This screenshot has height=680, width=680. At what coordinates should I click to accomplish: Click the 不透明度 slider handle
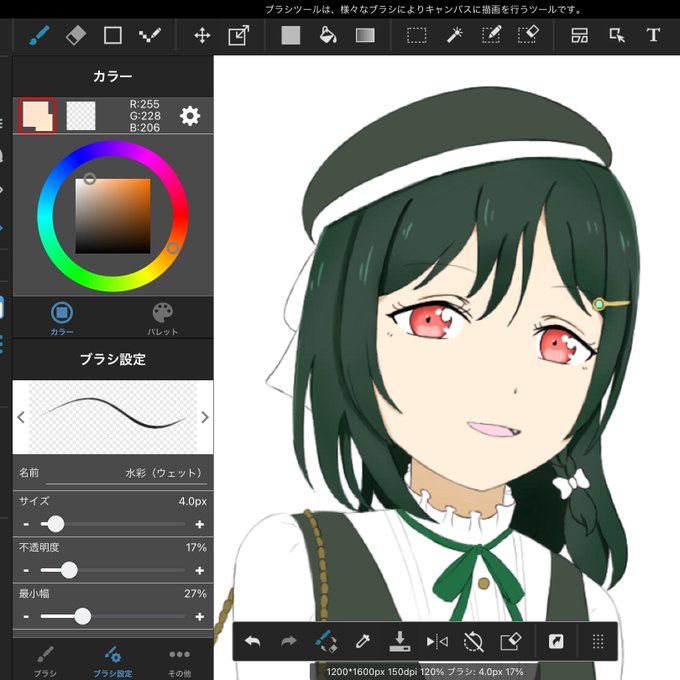click(x=69, y=570)
